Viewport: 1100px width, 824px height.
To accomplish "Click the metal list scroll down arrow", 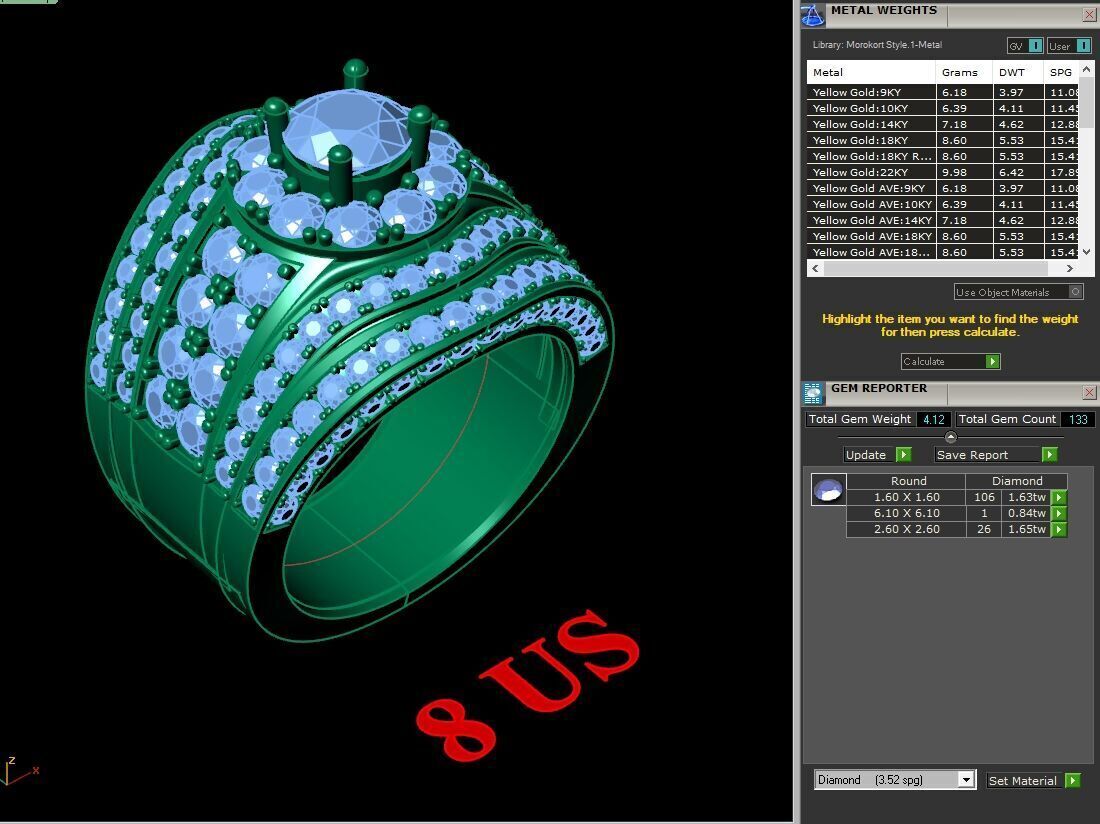I will click(x=1087, y=252).
